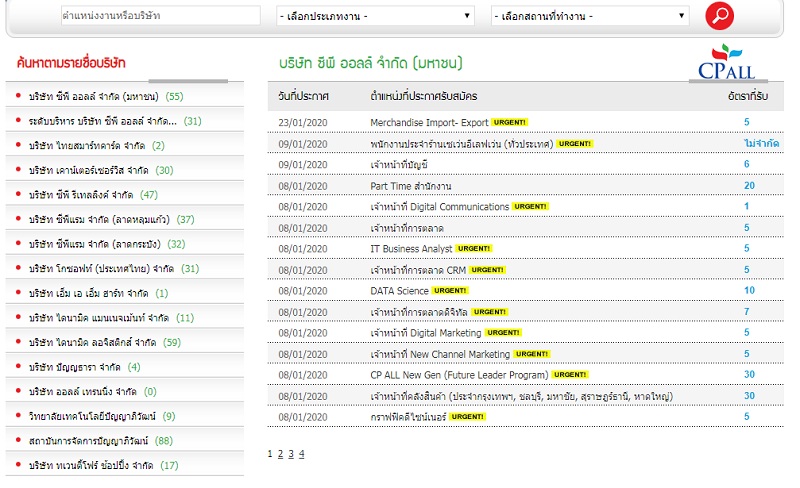
Task: Click openings count 10 for DATA Science row
Action: pyautogui.click(x=749, y=290)
